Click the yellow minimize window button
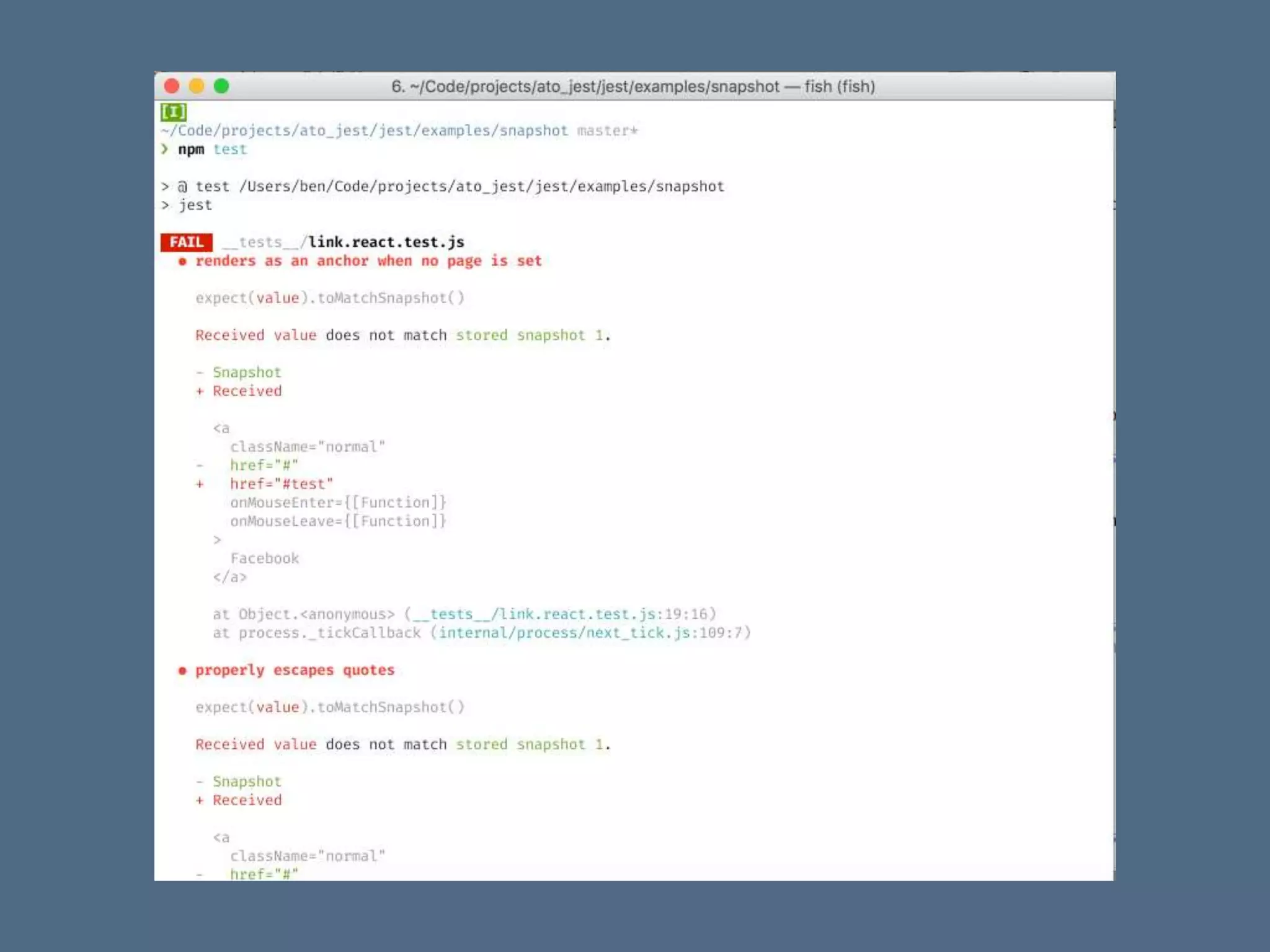Screen dimensions: 1270x952 (x=197, y=86)
